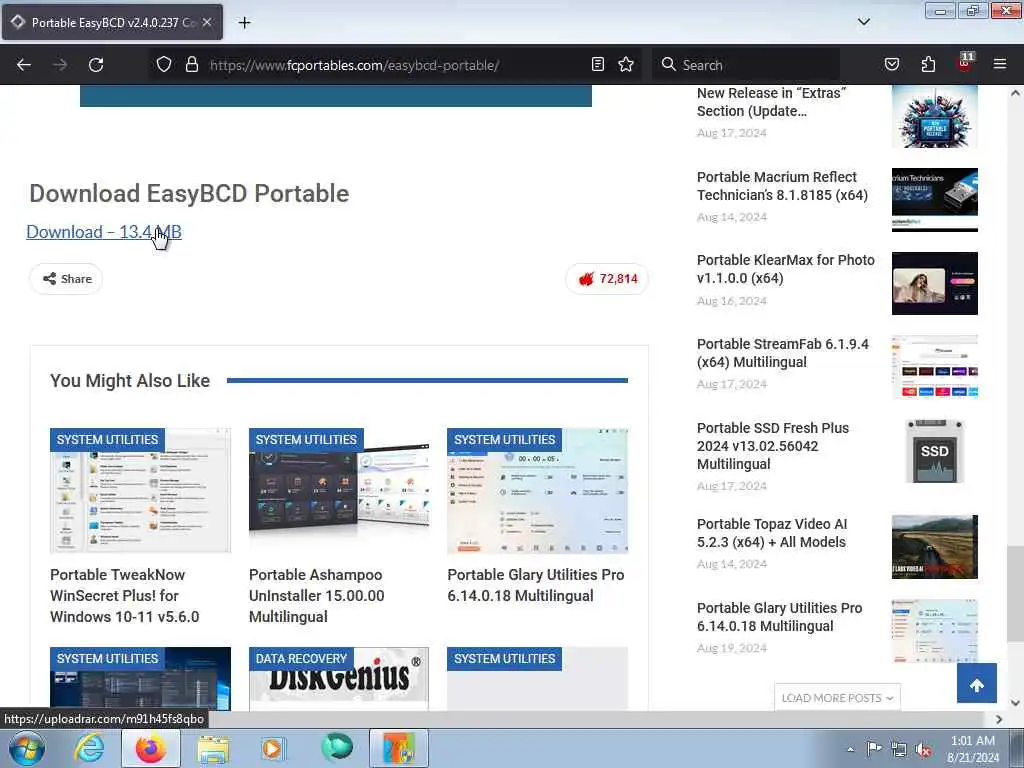Screen dimensions: 1024x768
Task: Click Glary Utilities card thumbnail image
Action: (537, 490)
